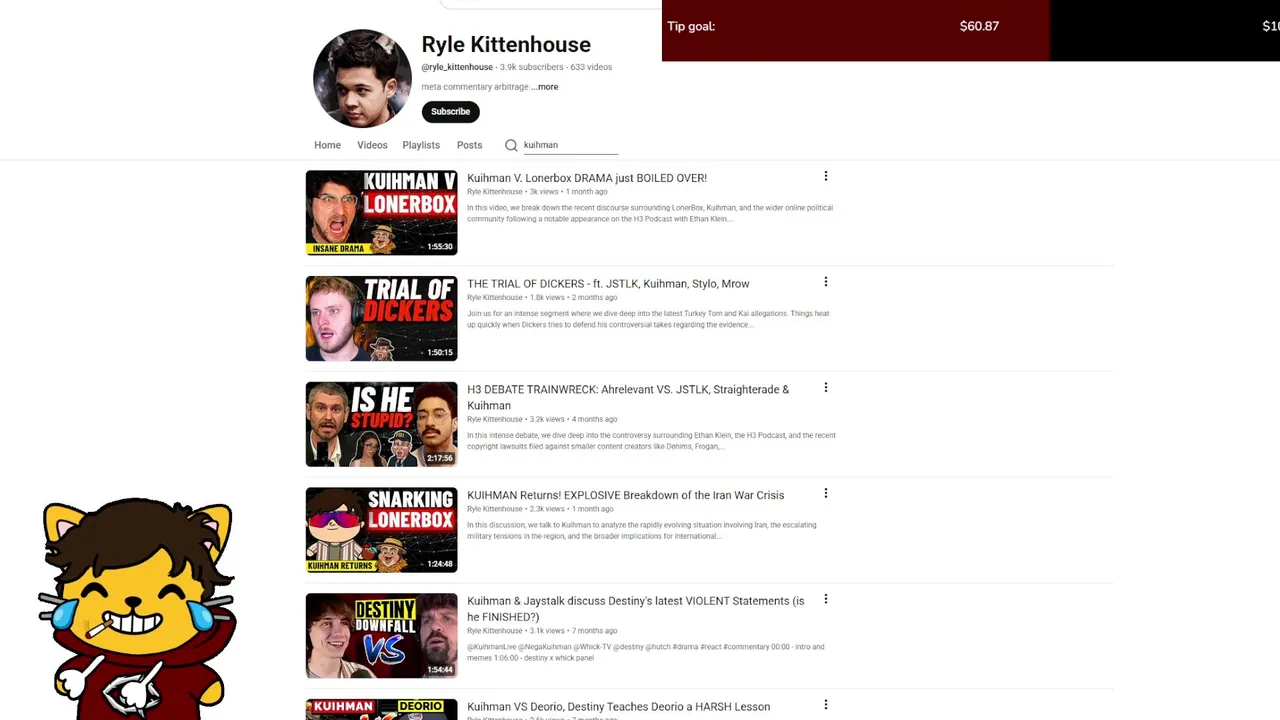The height and width of the screenshot is (720, 1280).
Task: Open Kuihman & Jaystalk discuss Destiny title
Action: click(x=635, y=609)
